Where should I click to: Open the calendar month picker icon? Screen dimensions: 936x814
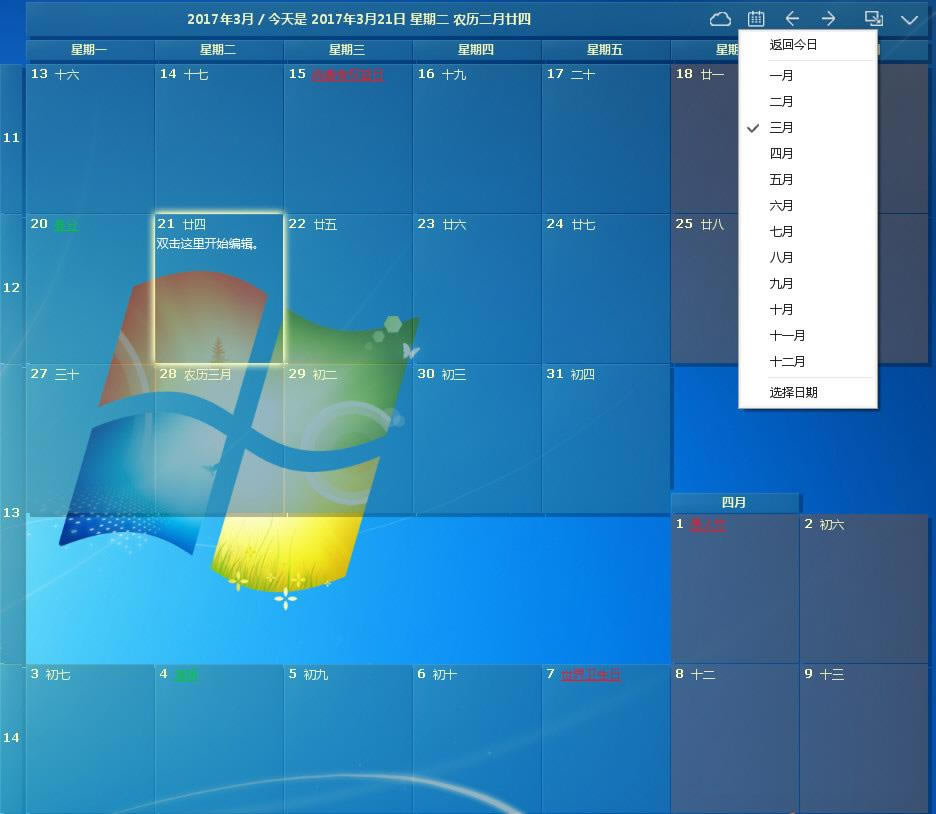[x=755, y=18]
